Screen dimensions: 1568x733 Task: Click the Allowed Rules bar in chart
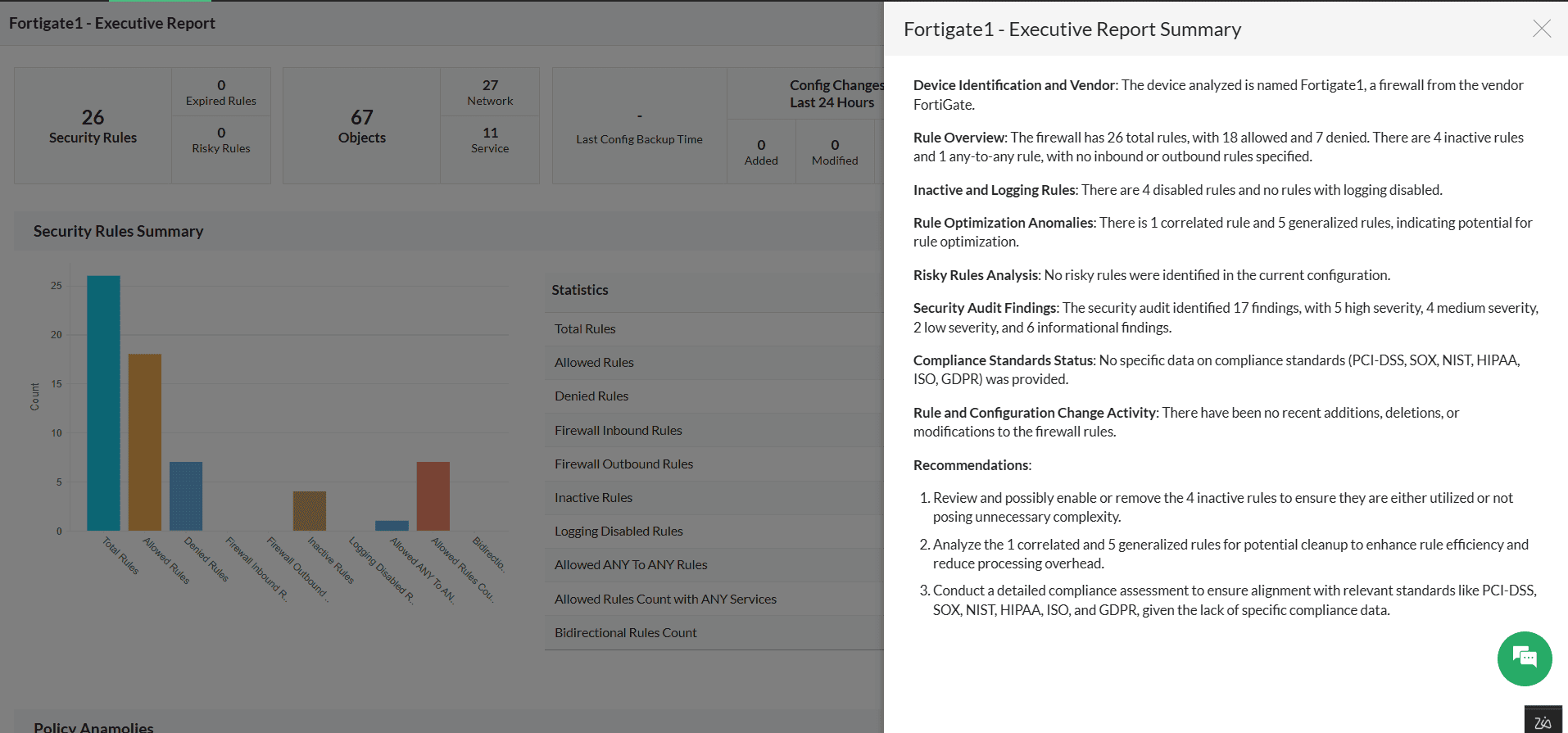[x=145, y=442]
